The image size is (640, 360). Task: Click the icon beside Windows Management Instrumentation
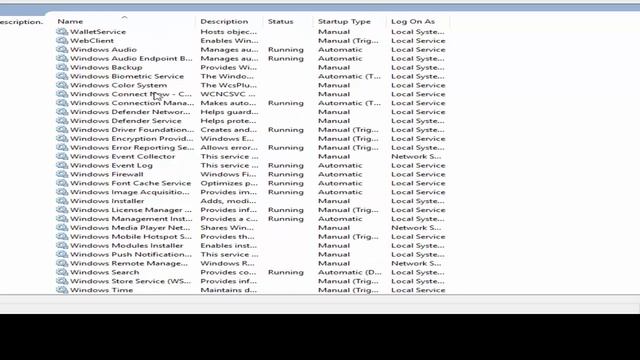pos(62,219)
